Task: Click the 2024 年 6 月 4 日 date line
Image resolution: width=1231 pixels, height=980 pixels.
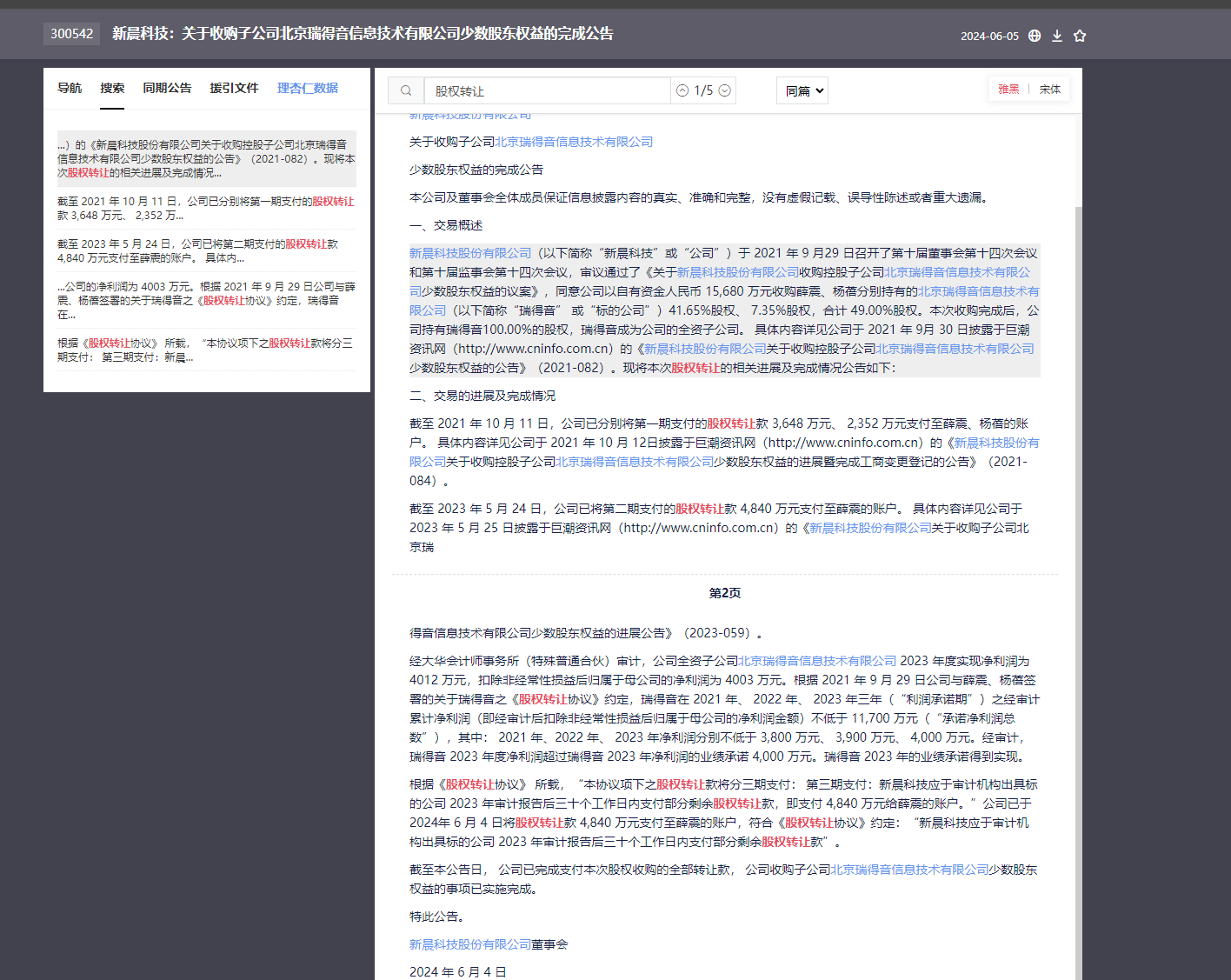Action: tap(458, 972)
